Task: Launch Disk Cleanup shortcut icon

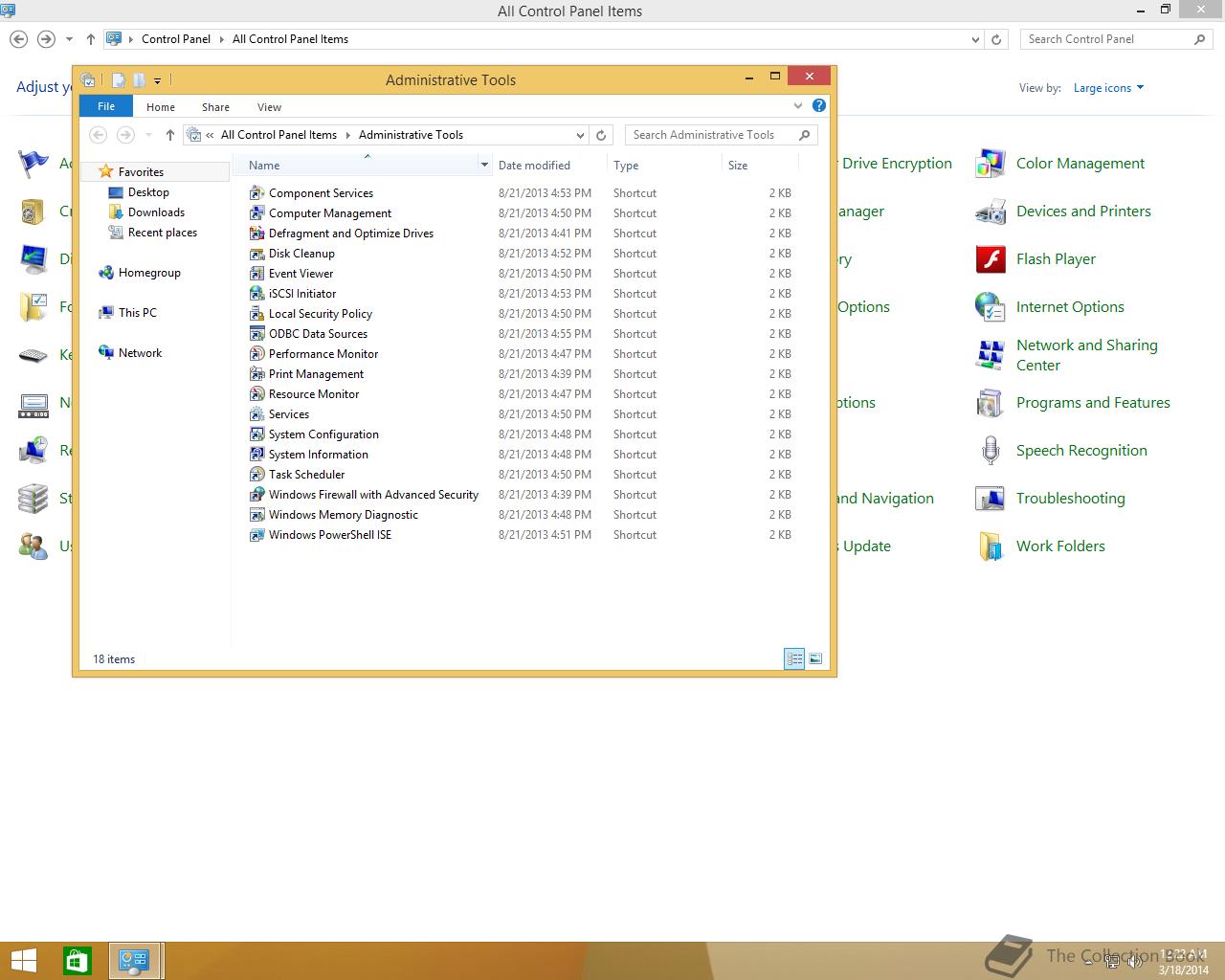Action: [256, 254]
